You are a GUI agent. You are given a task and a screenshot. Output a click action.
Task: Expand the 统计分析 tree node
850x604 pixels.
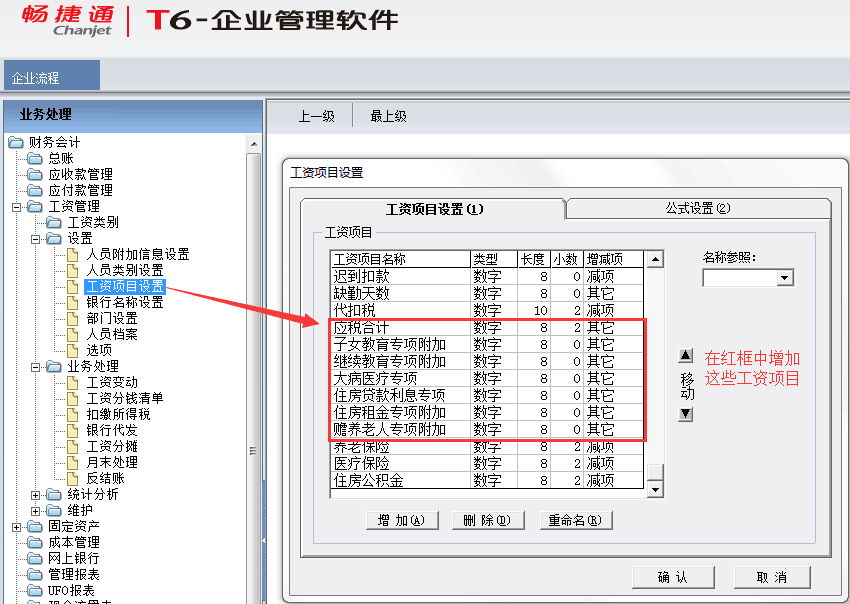pyautogui.click(x=35, y=495)
